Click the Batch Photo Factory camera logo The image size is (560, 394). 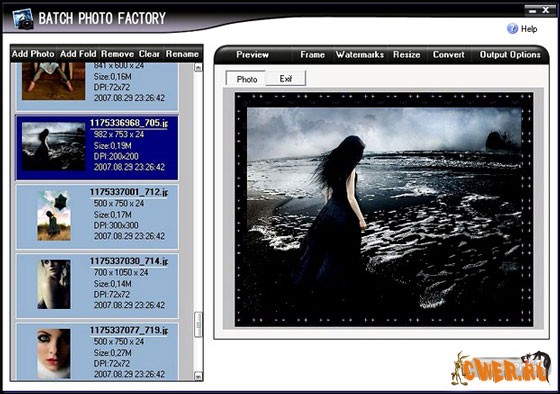[22, 19]
